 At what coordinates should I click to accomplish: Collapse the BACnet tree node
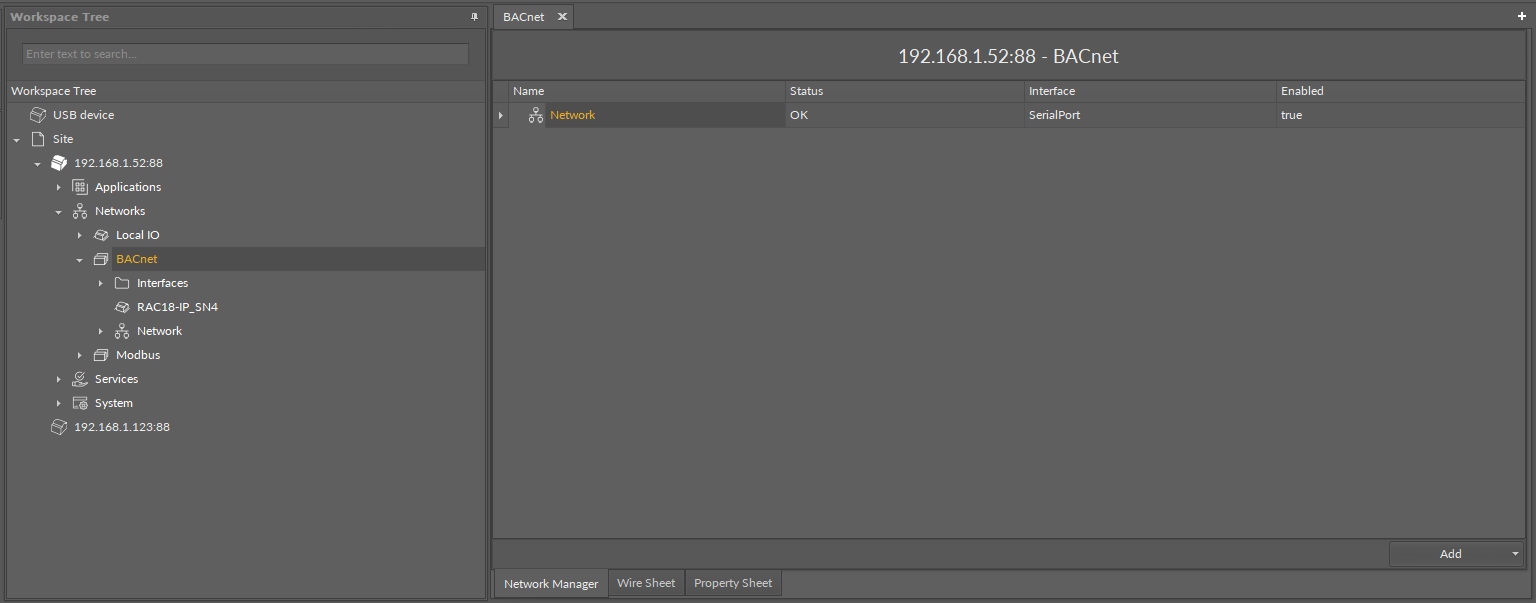pyautogui.click(x=80, y=260)
